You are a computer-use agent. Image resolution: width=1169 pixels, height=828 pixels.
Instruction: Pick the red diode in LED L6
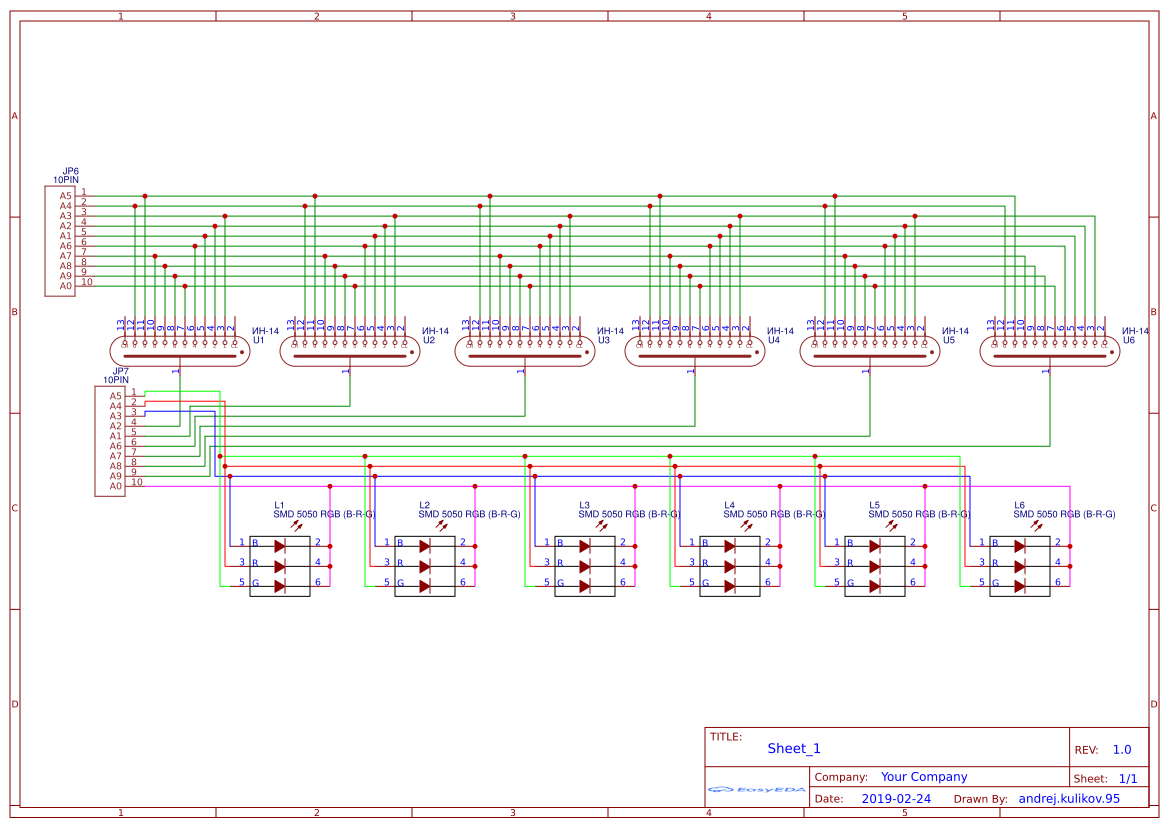[x=1019, y=566]
